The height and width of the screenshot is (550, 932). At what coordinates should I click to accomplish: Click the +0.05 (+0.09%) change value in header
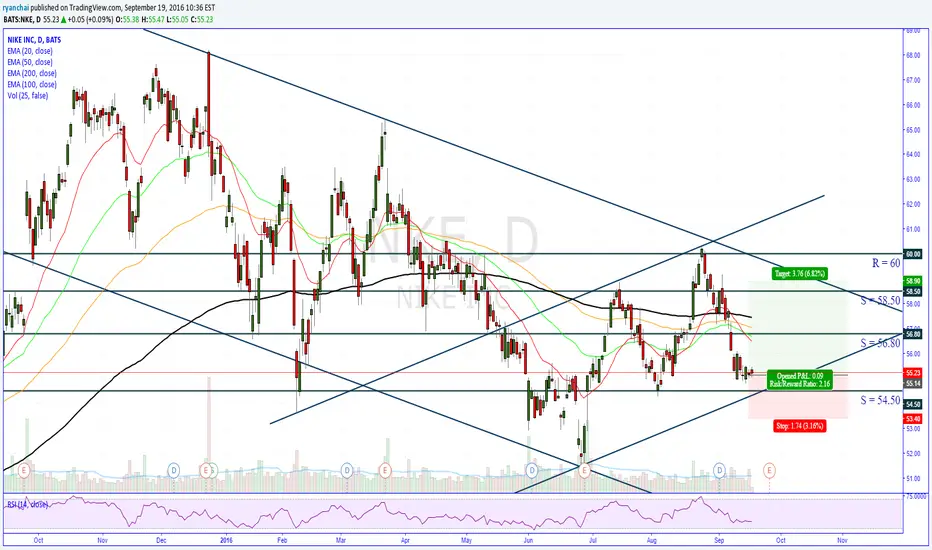pyautogui.click(x=90, y=19)
